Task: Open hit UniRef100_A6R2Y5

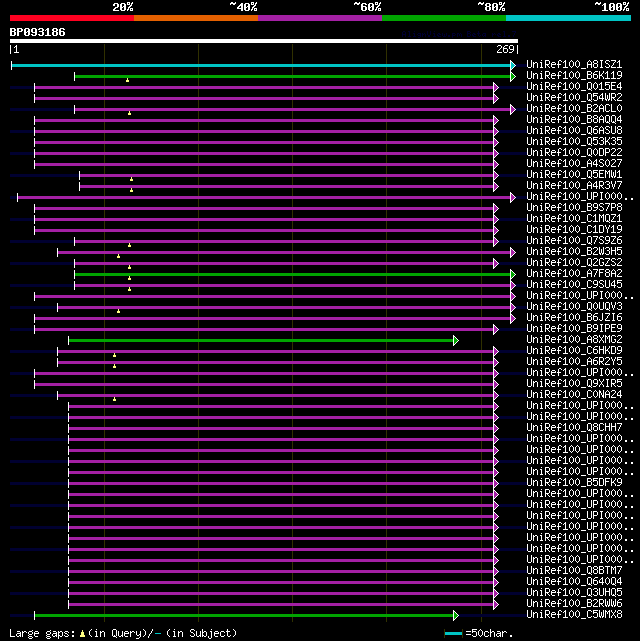Action: [x=574, y=362]
